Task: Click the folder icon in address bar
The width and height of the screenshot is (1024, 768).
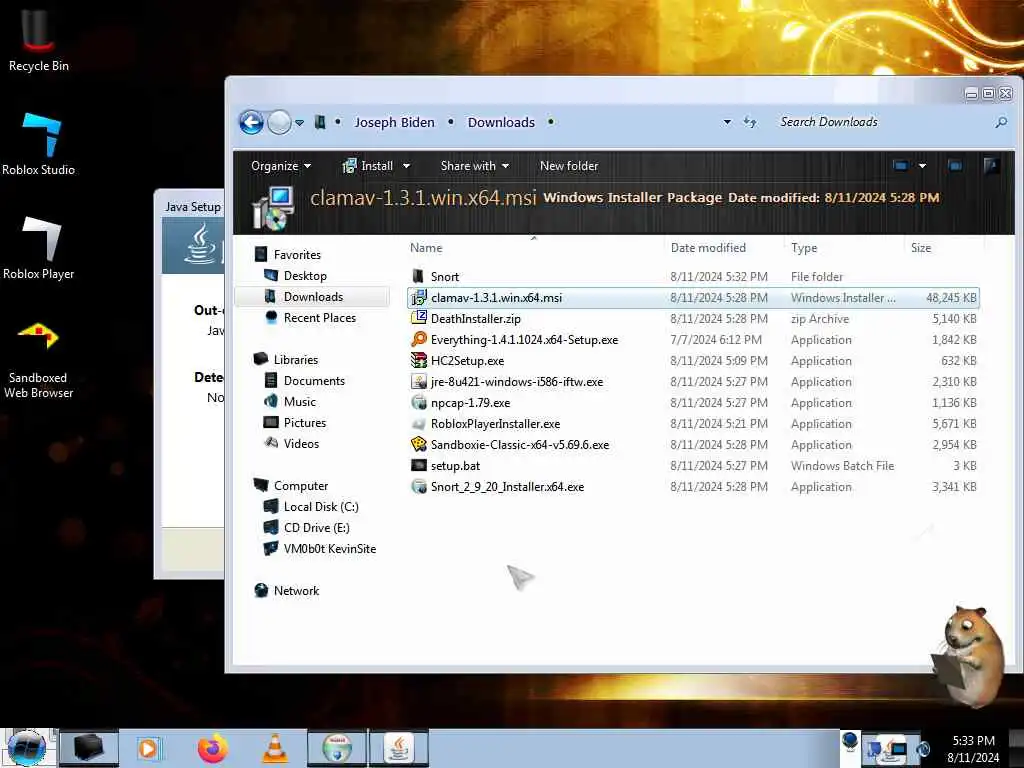Action: 320,122
